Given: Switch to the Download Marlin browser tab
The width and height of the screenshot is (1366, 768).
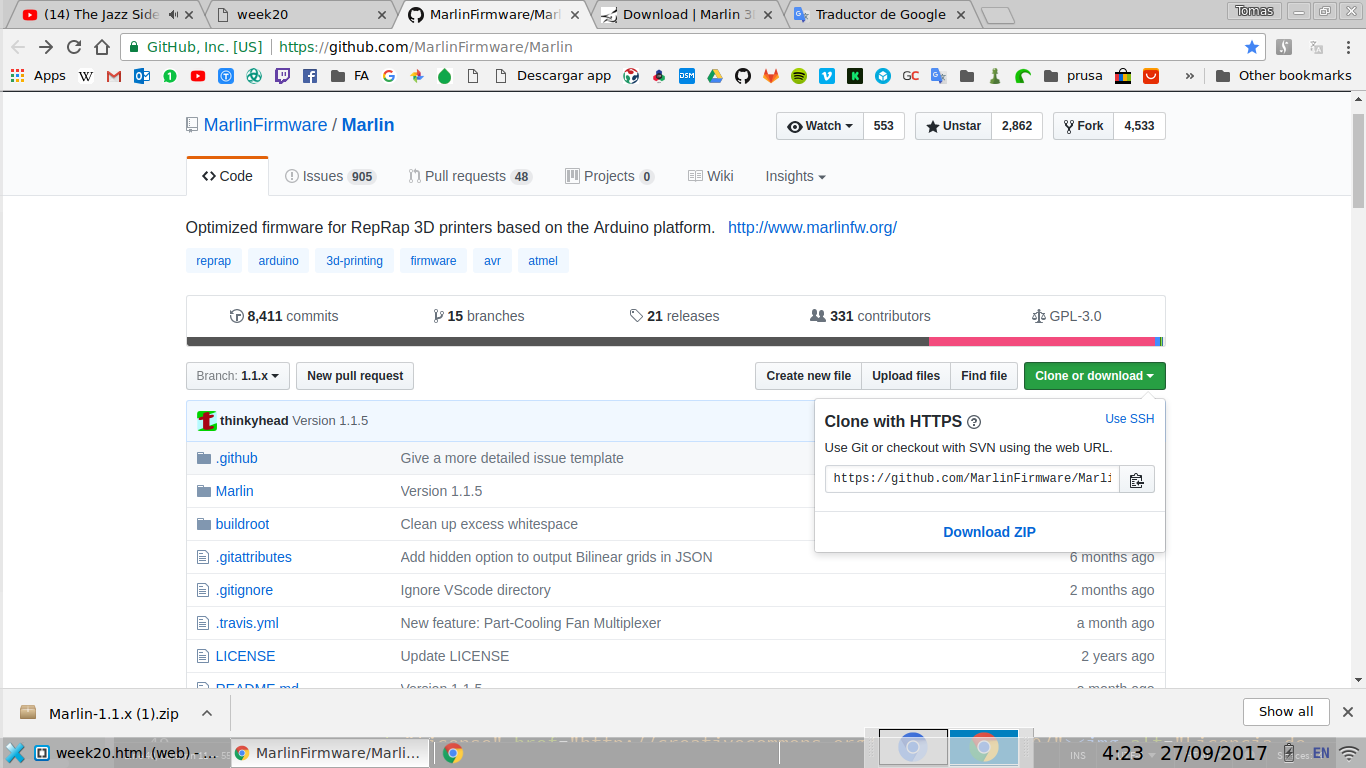Looking at the screenshot, I should [x=688, y=14].
